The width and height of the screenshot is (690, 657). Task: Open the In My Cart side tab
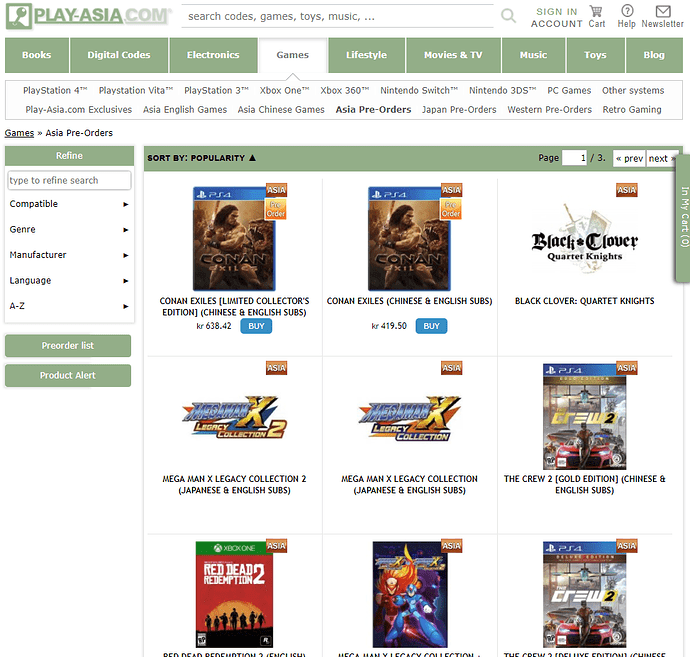tap(683, 218)
